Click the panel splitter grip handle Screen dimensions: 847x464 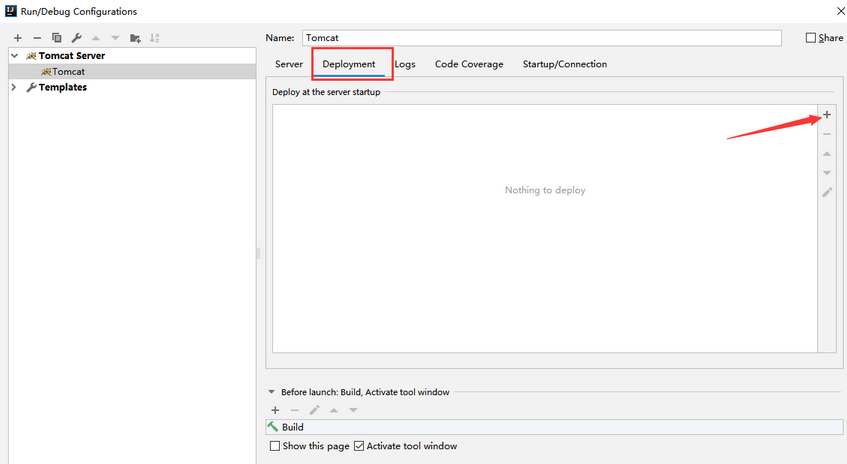[x=258, y=253]
